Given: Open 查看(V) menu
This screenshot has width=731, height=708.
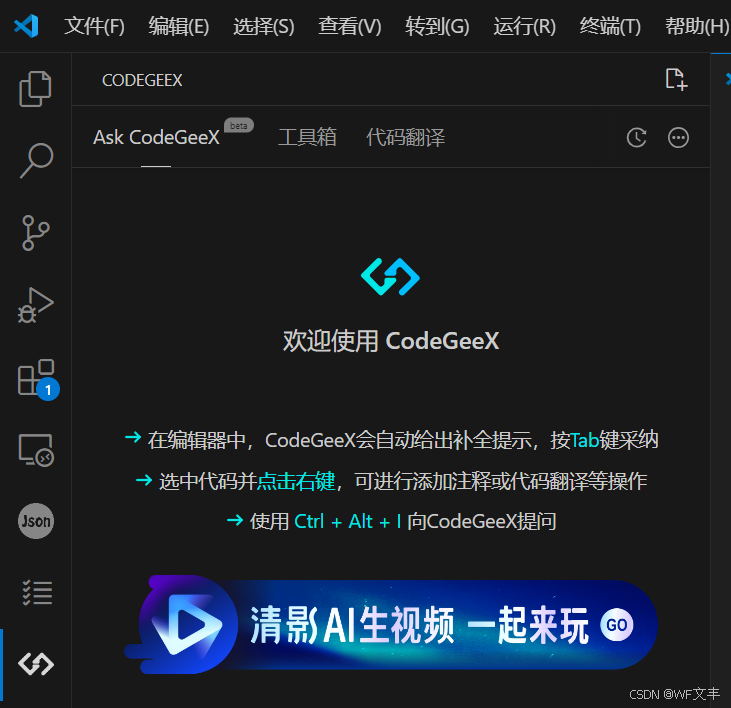Looking at the screenshot, I should pyautogui.click(x=350, y=26).
